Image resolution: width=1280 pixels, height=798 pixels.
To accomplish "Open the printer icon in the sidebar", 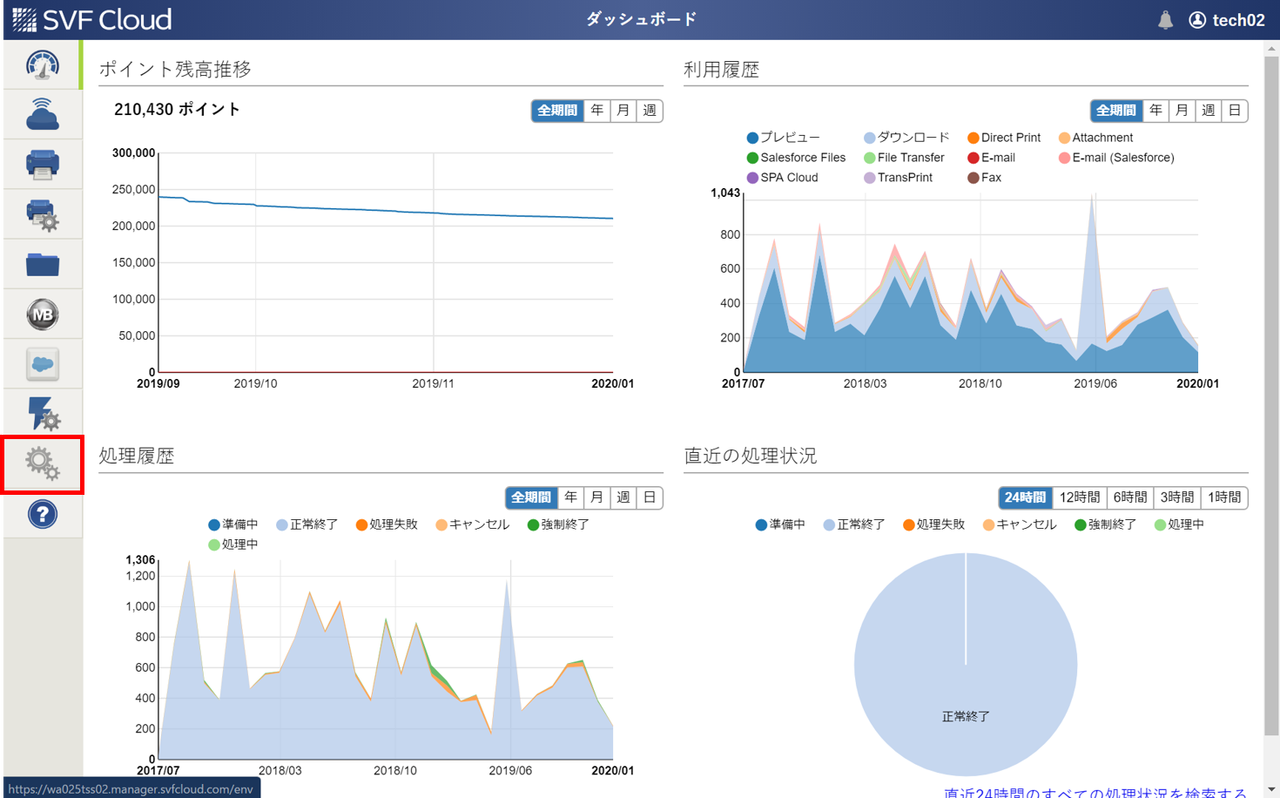I will (x=41, y=164).
